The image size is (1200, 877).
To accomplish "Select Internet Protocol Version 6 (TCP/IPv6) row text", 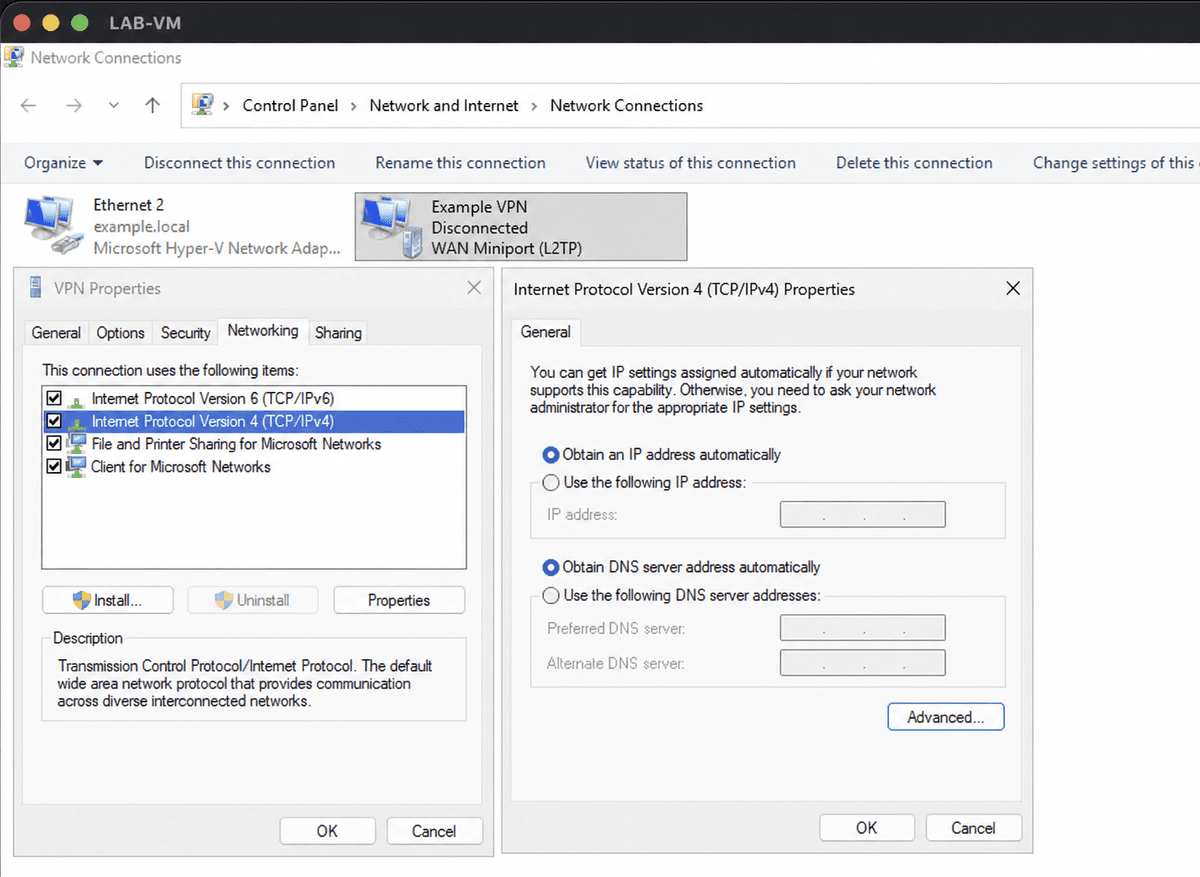I will pos(213,399).
